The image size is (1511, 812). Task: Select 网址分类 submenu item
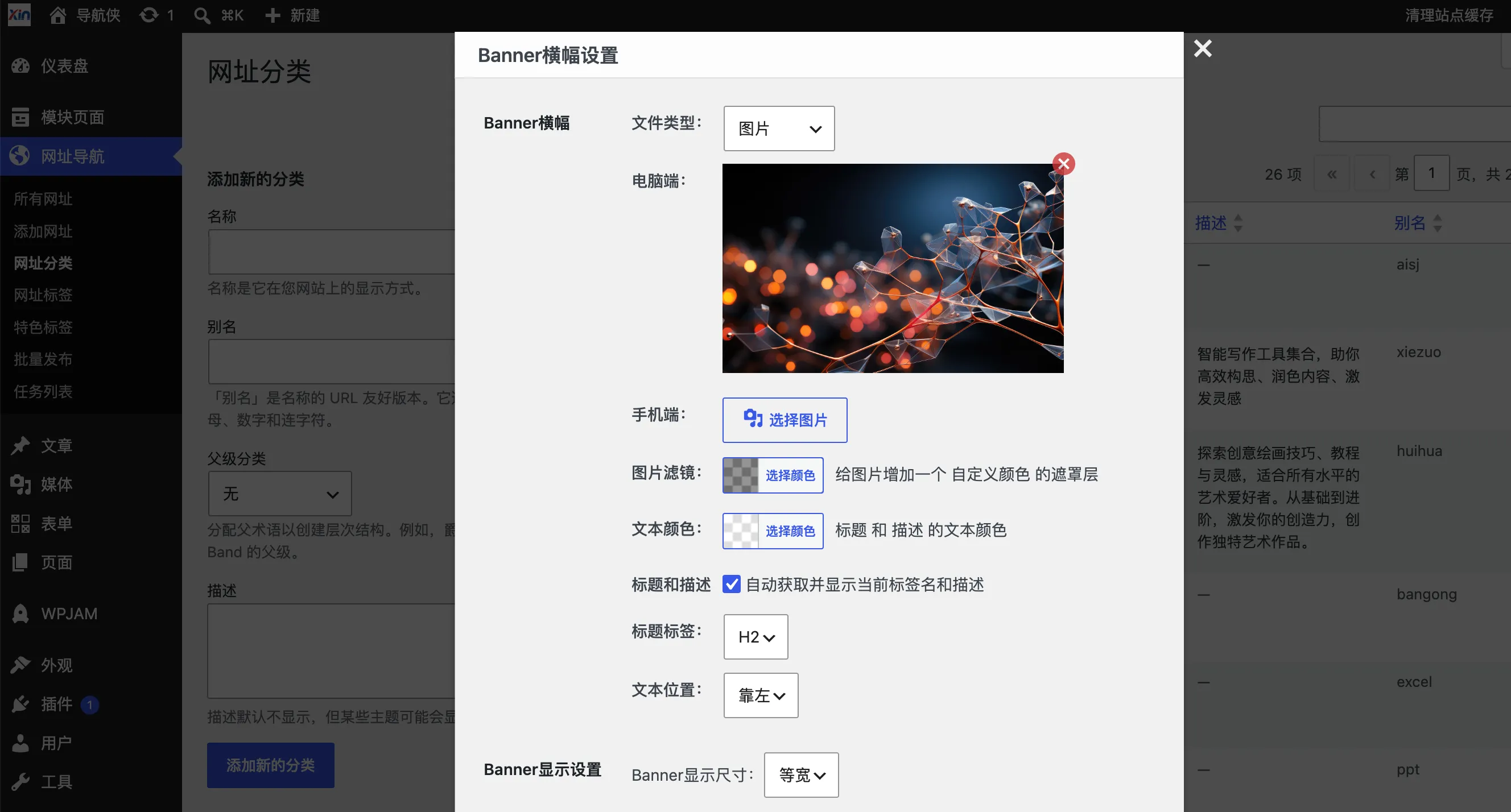pos(43,263)
